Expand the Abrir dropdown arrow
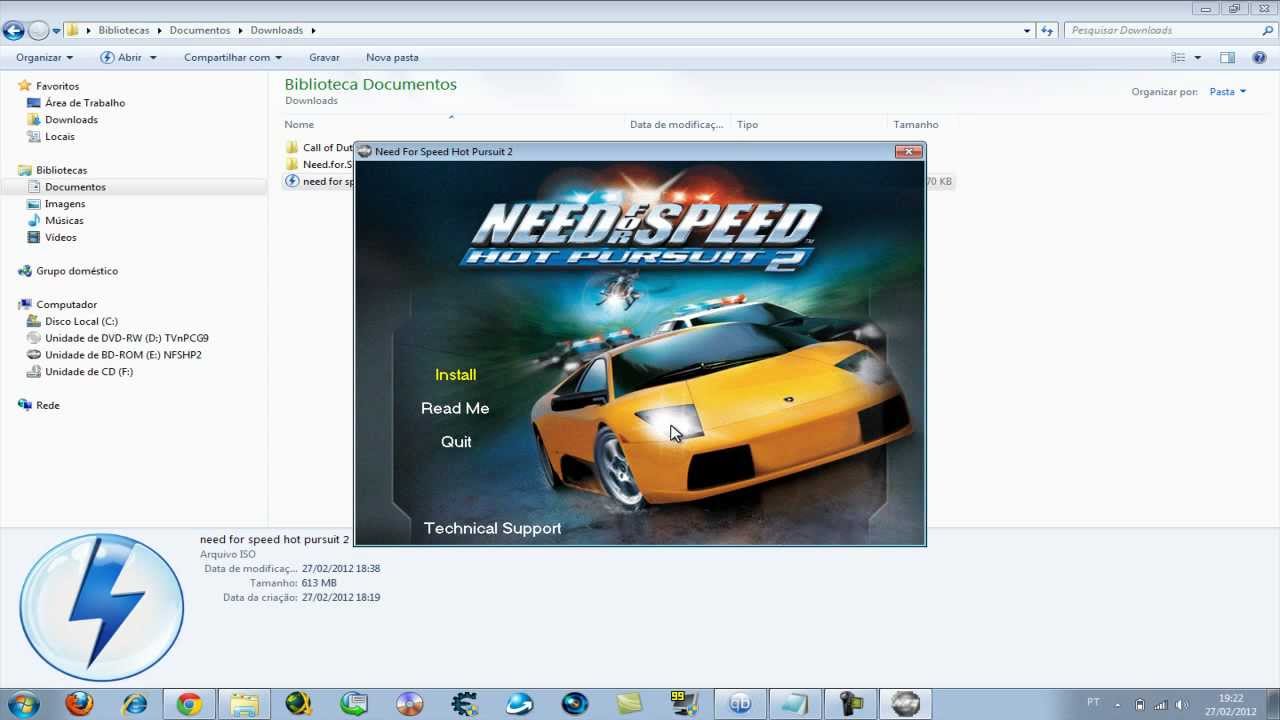 click(x=153, y=58)
